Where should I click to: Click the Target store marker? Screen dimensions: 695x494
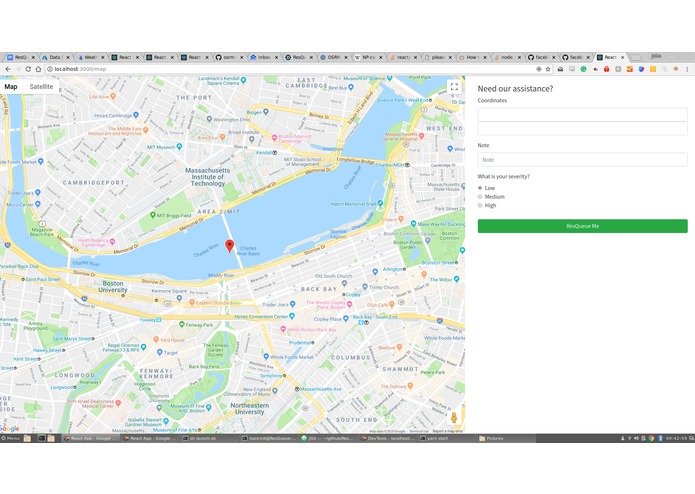[160, 352]
